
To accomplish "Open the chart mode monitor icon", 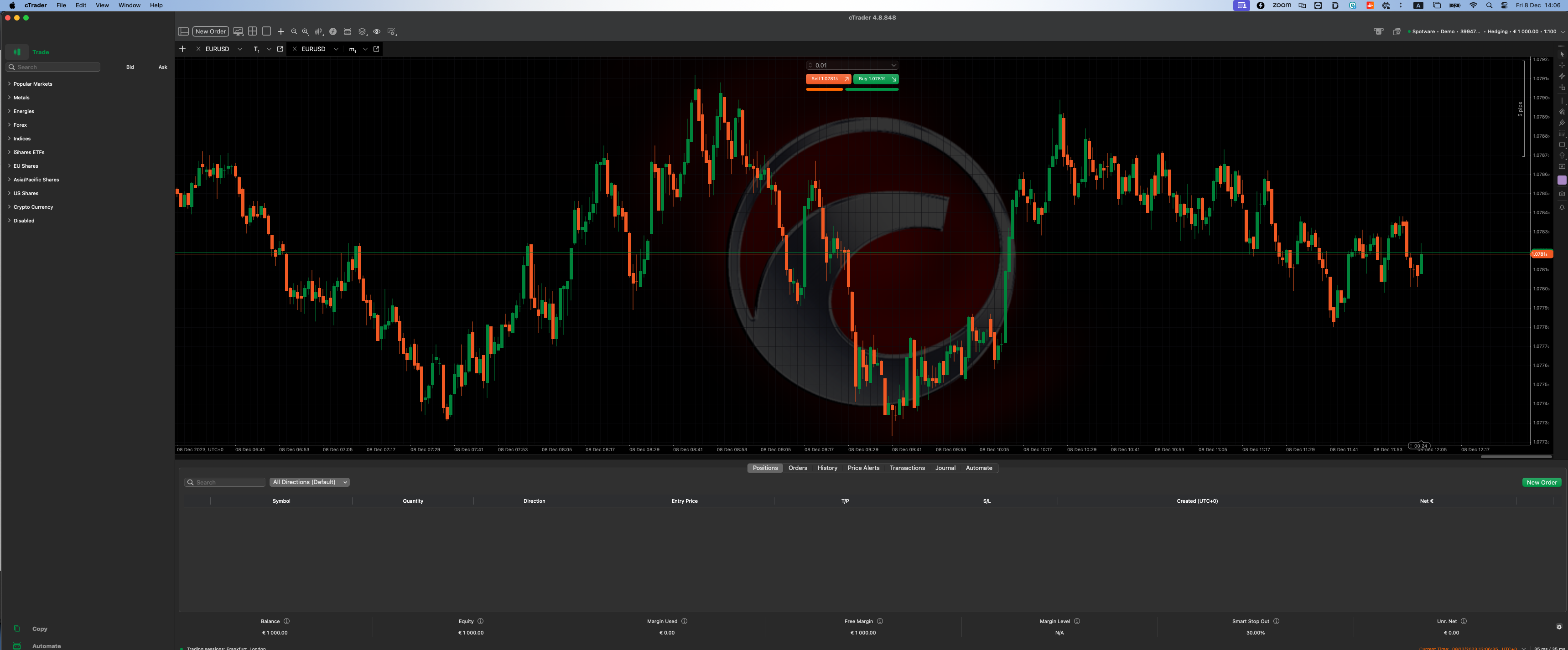I will point(238,31).
